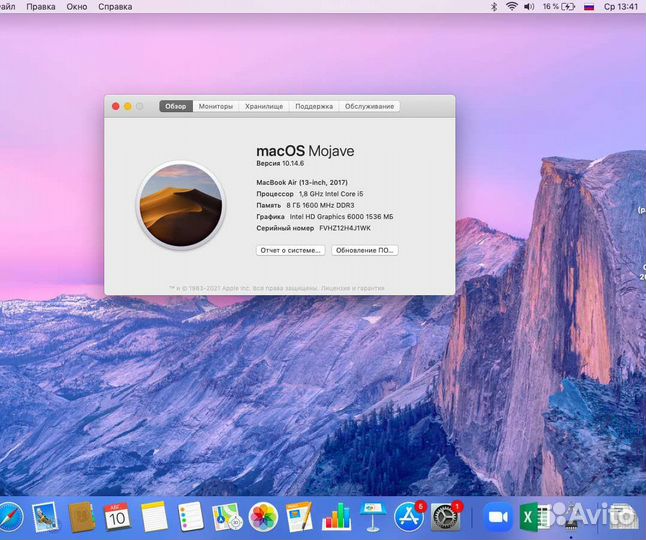The image size is (646, 540).
Task: Click the Обновление ПО... button
Action: click(365, 250)
